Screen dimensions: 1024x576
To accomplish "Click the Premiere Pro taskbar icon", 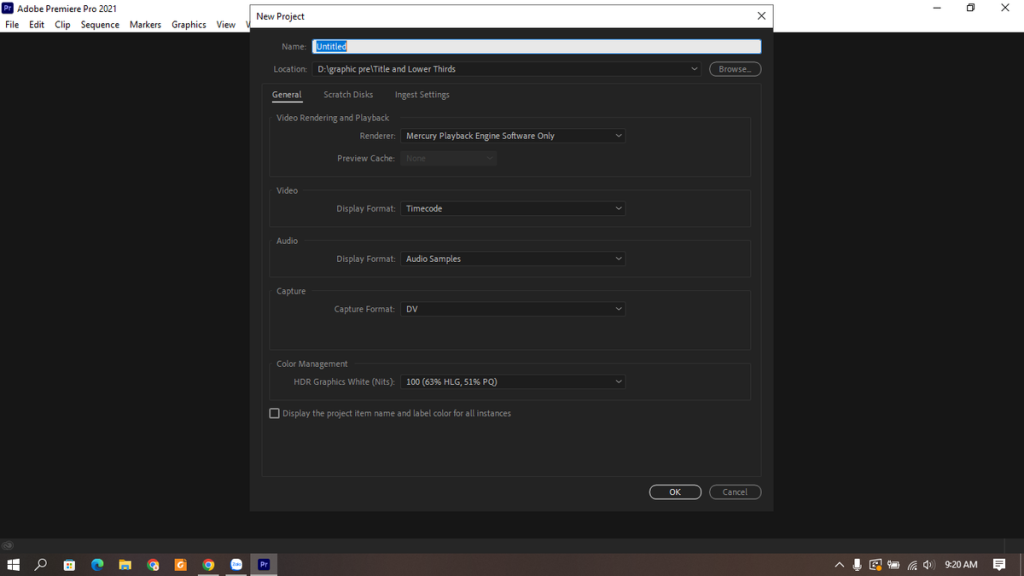I will coord(264,565).
